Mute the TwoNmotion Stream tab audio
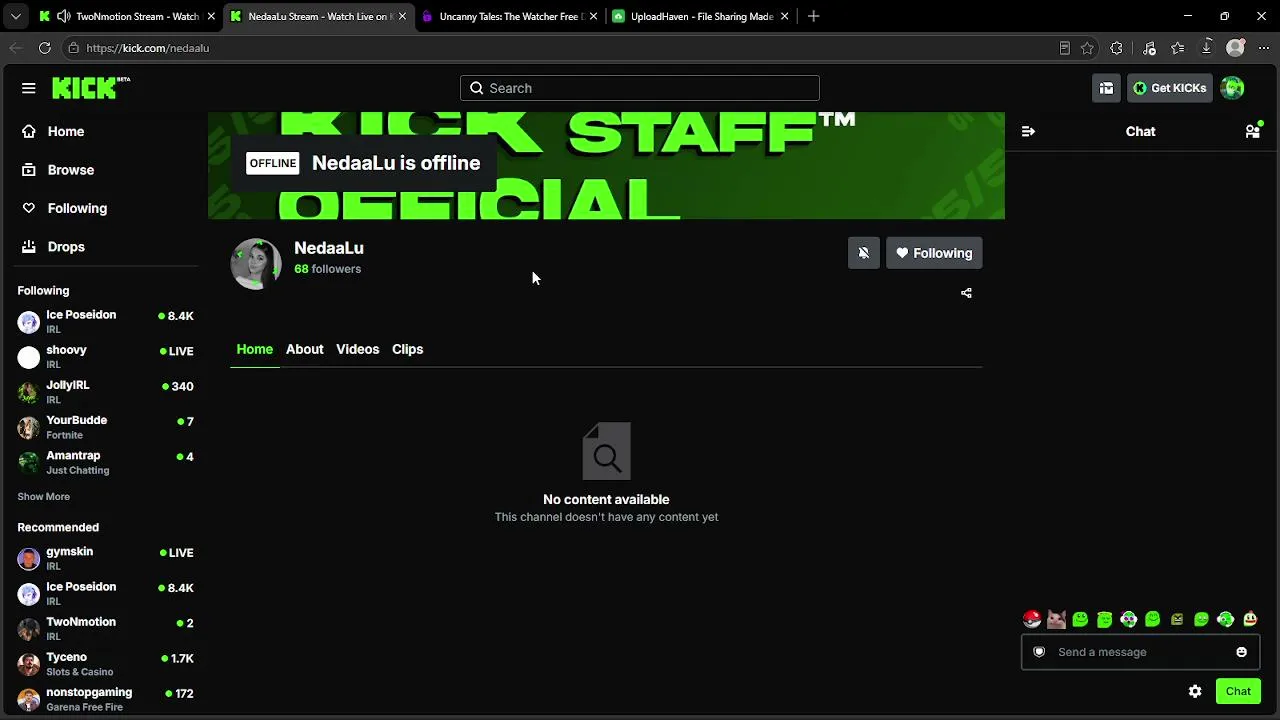This screenshot has height=720, width=1280. 64,16
